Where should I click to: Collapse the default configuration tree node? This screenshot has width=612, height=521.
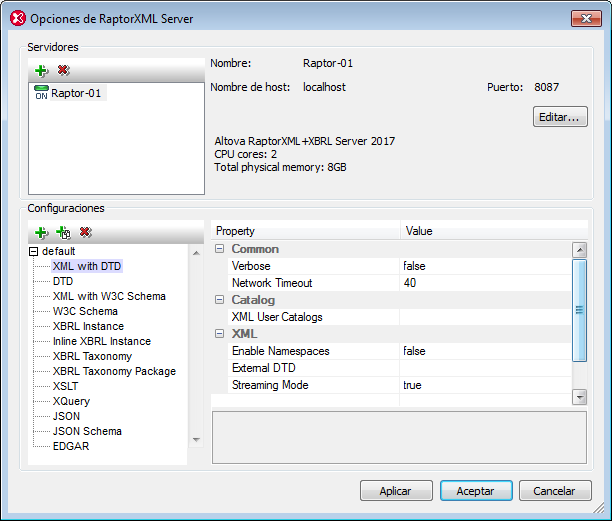click(x=34, y=252)
